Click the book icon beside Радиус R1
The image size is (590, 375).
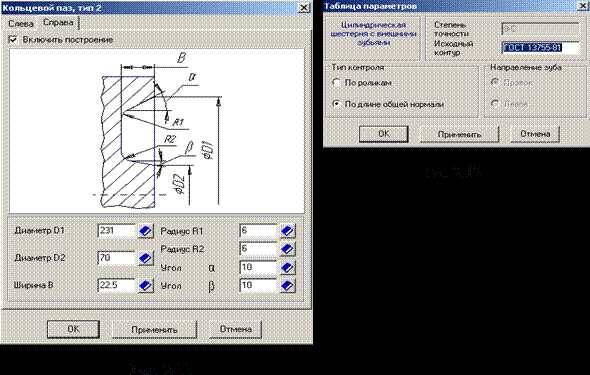coord(287,231)
